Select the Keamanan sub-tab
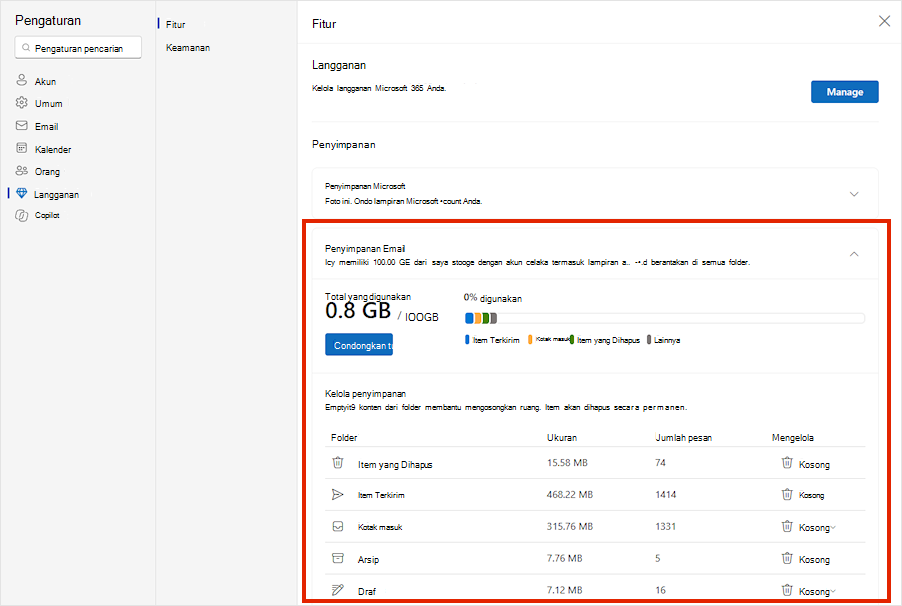This screenshot has width=902, height=606. coord(188,48)
